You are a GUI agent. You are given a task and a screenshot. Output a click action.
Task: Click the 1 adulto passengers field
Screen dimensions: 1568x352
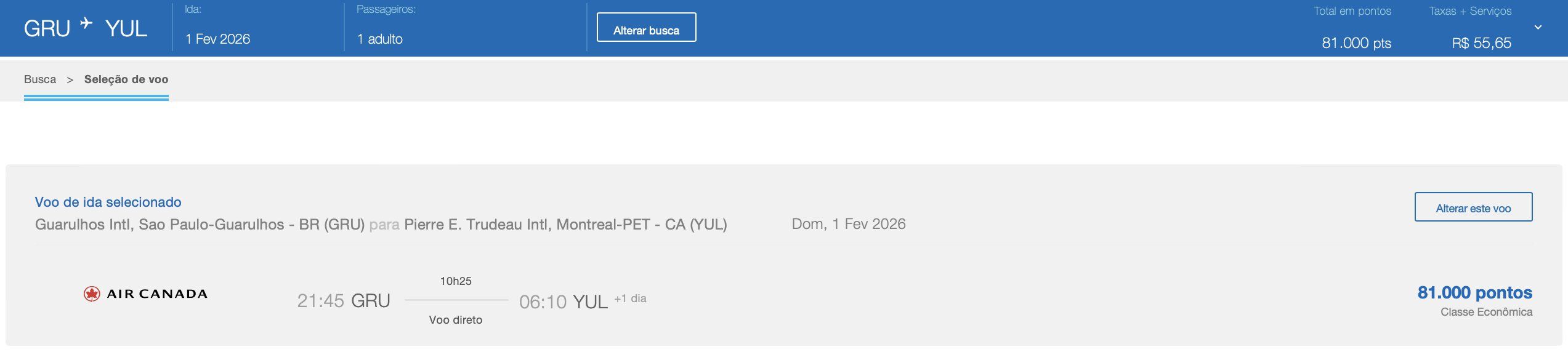pyautogui.click(x=379, y=39)
